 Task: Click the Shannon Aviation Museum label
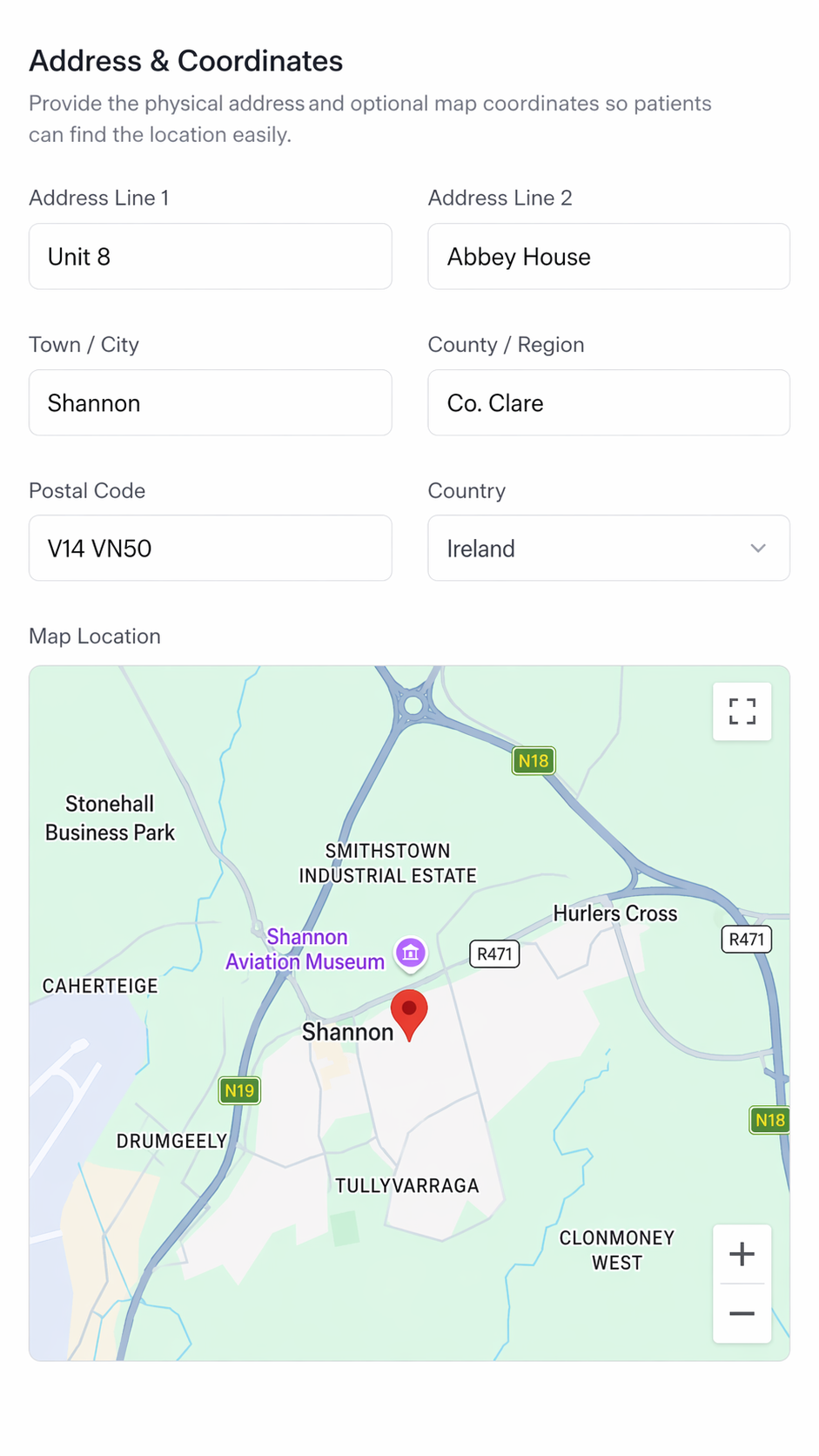pos(305,949)
